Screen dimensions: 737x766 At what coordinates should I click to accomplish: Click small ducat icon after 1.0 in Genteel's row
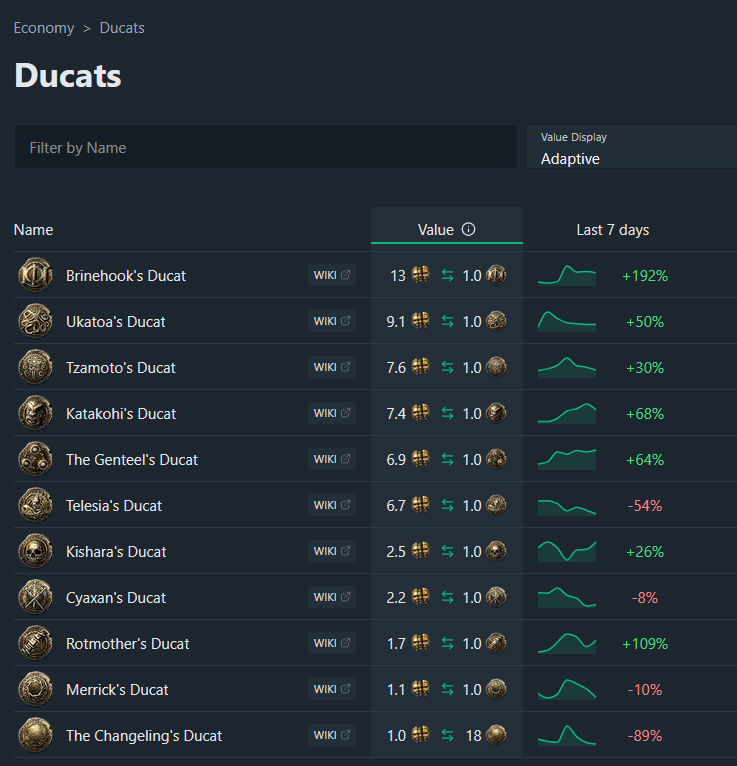496,459
